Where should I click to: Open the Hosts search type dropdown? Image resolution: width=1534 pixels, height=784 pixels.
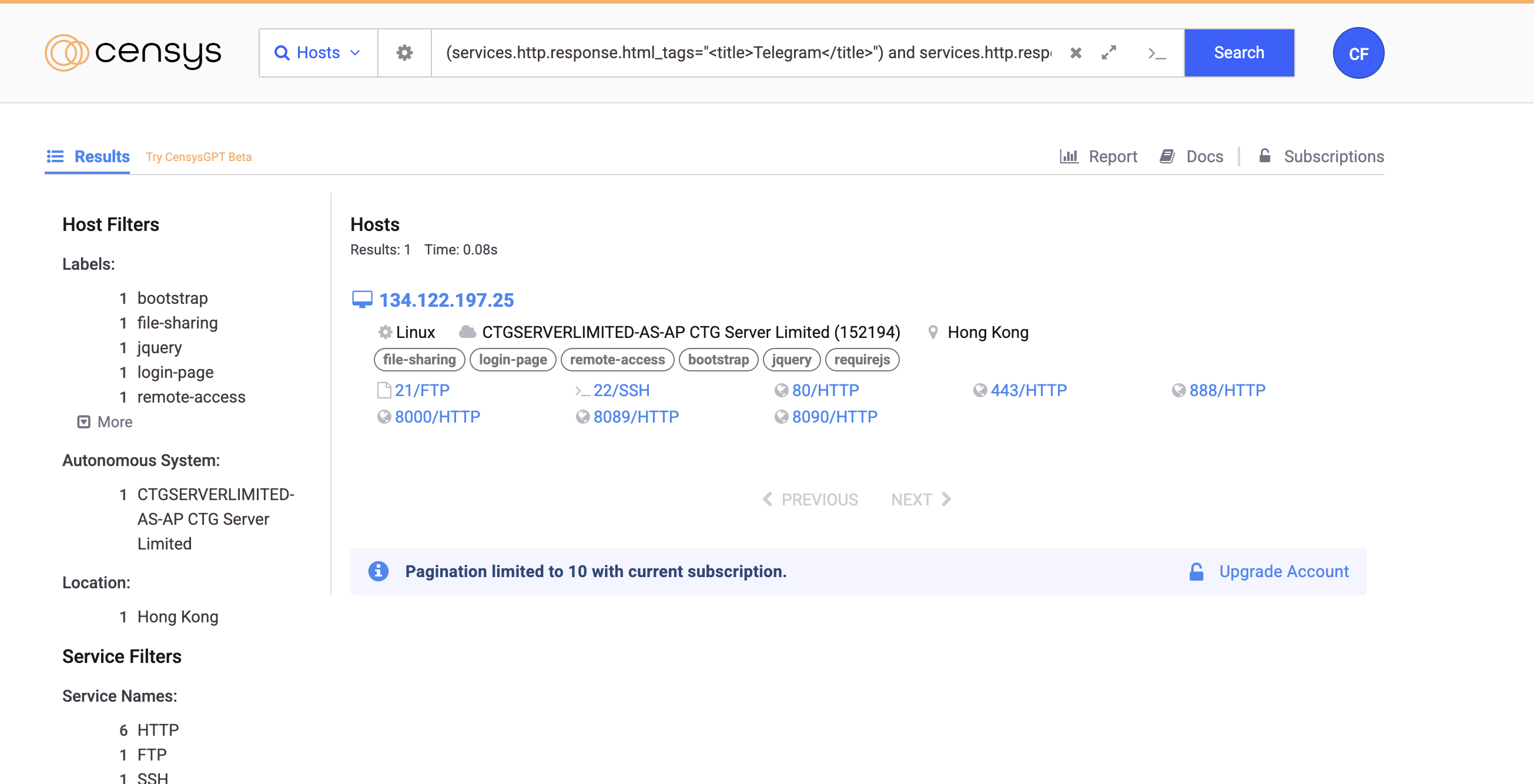pos(318,53)
